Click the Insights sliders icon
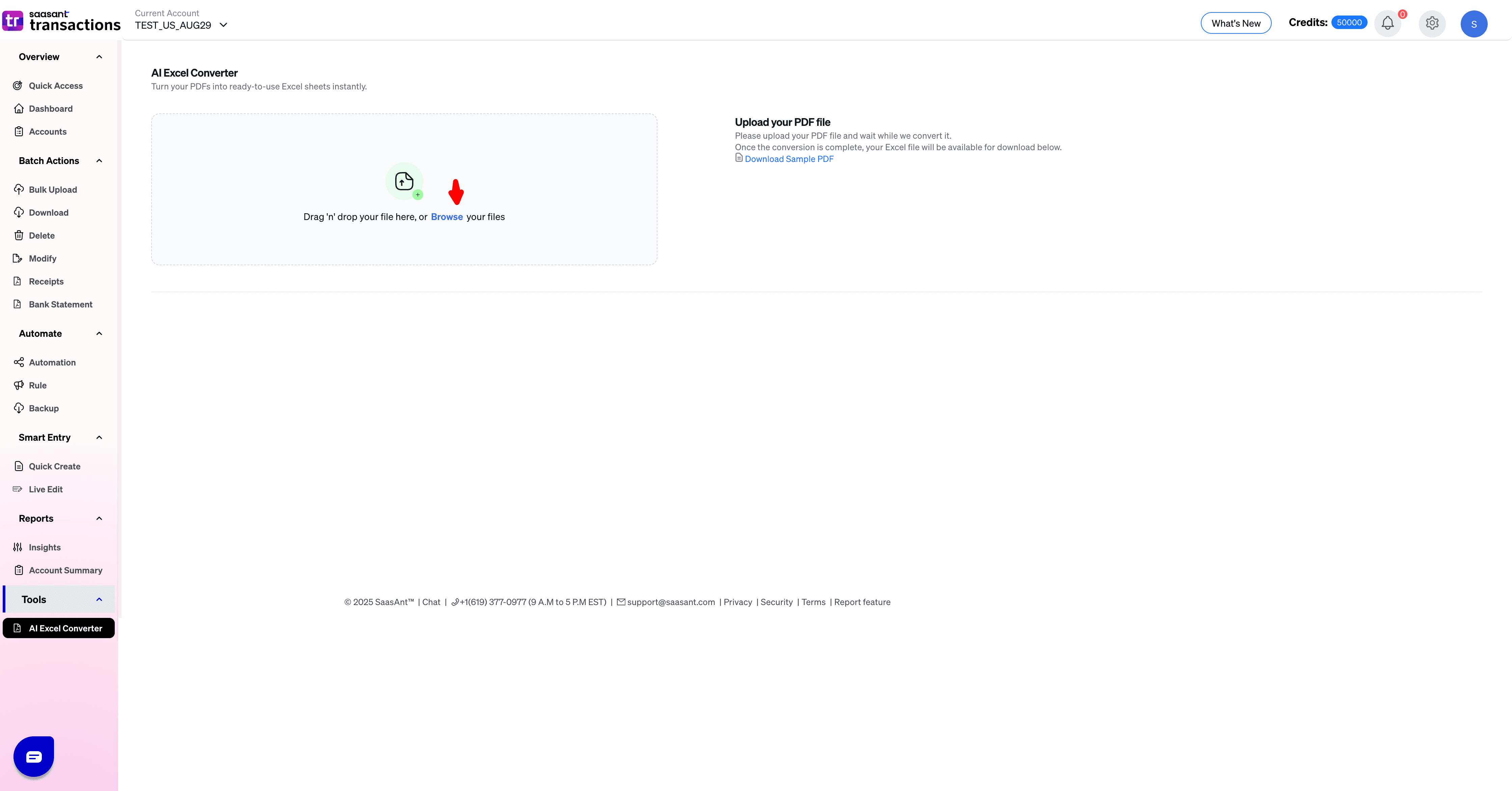 tap(18, 547)
